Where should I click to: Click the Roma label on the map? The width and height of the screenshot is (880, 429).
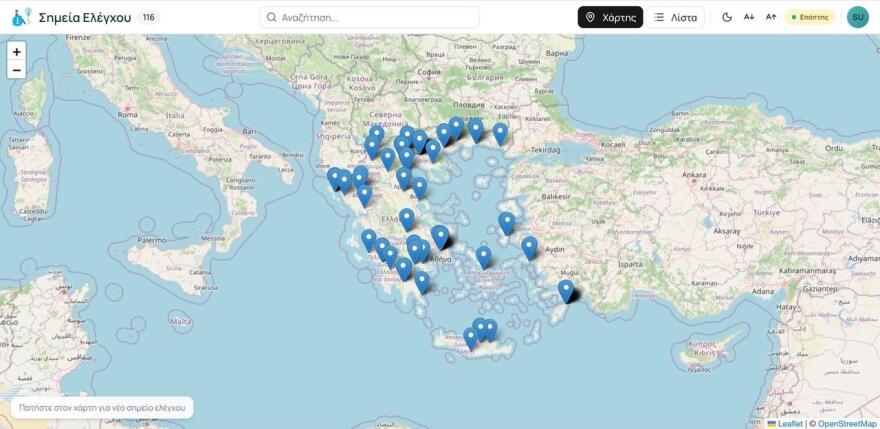pyautogui.click(x=127, y=114)
